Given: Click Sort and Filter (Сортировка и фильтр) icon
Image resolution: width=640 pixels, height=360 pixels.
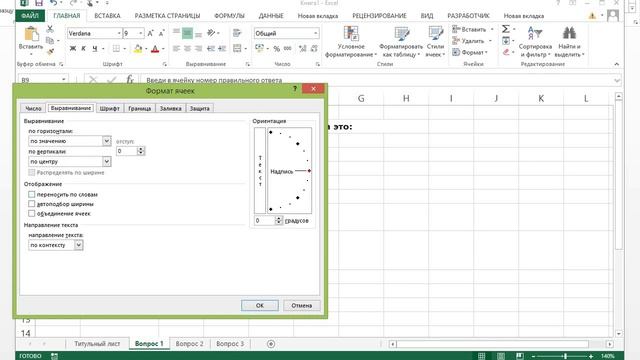Looking at the screenshot, I should (x=535, y=33).
